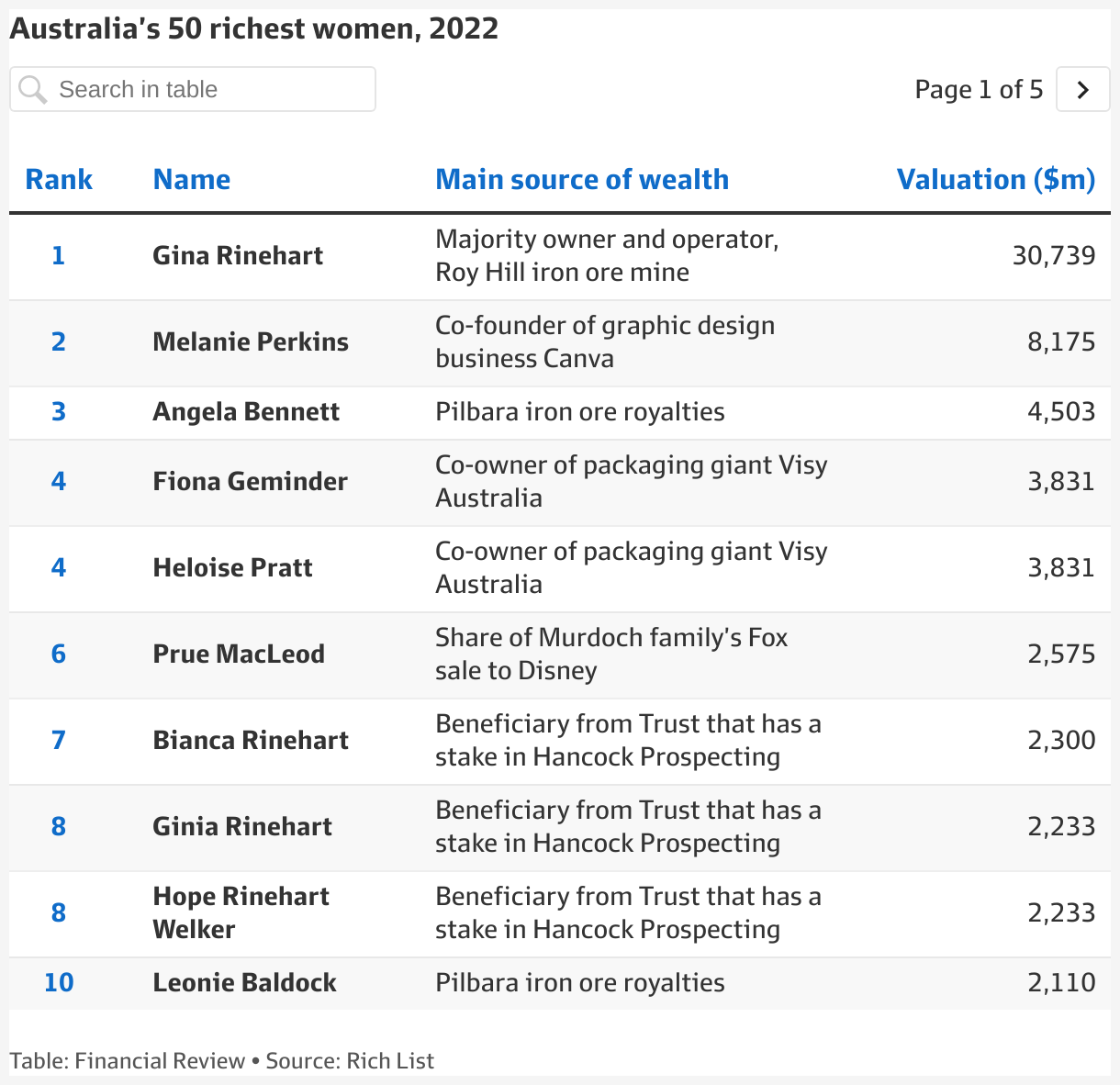Click rank 8 in Ginia Rinehart row
This screenshot has height=1085, width=1120.
[x=59, y=826]
